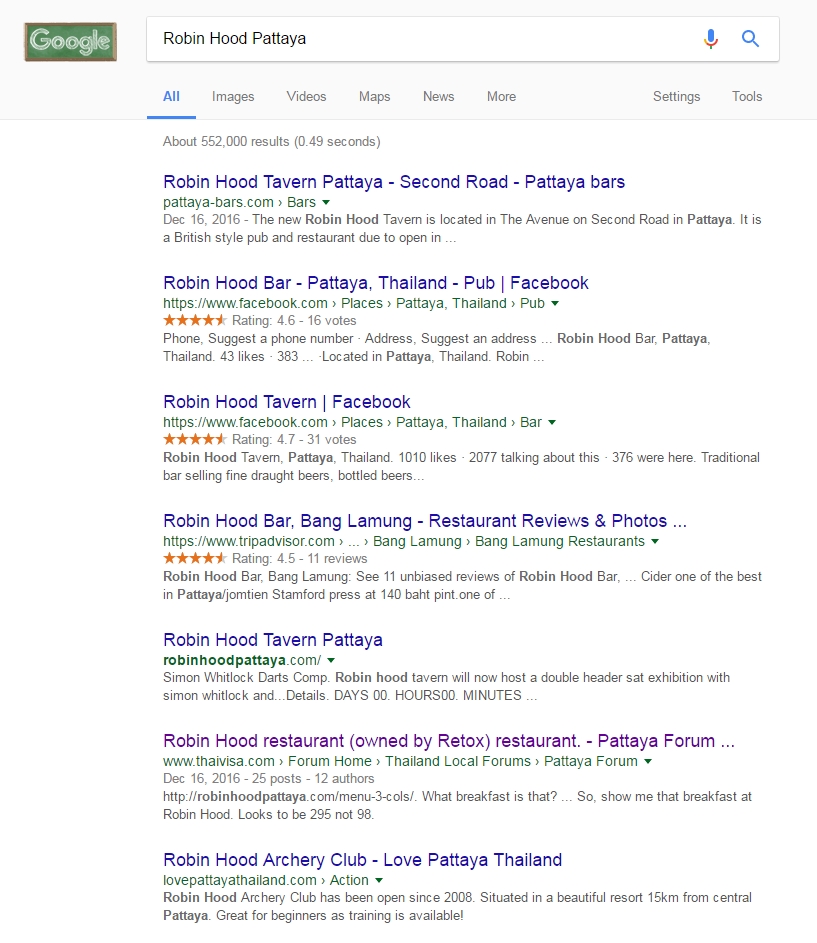Open Robin Hood Tavern | Facebook result

(x=287, y=402)
